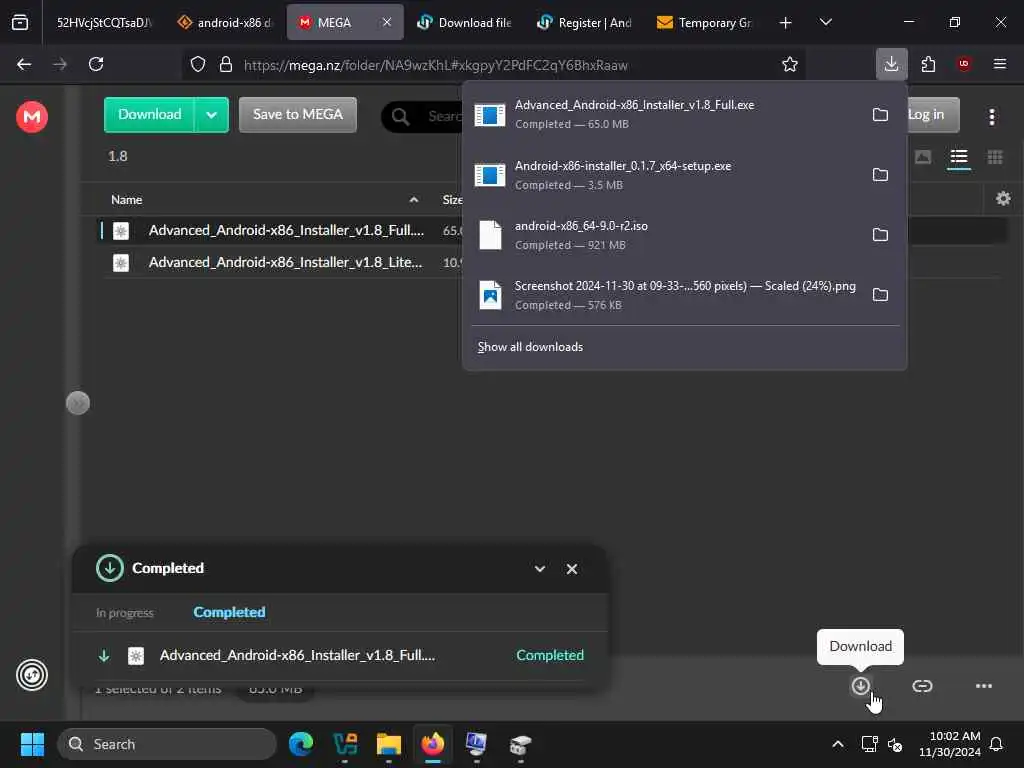Open the MEGA logo home icon
Viewport: 1024px width, 768px height.
[31, 117]
